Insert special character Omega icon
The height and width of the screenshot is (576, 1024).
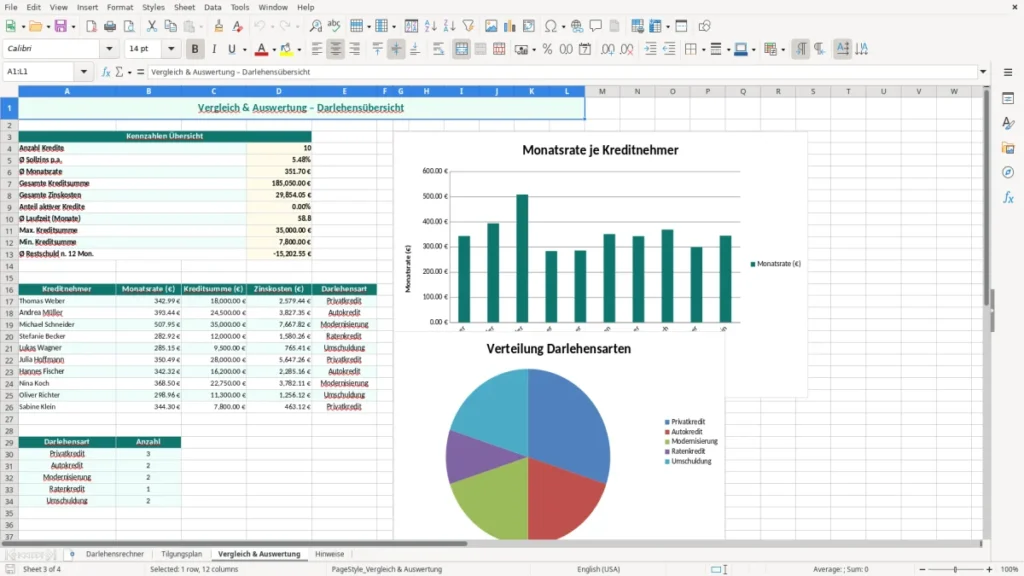point(551,26)
